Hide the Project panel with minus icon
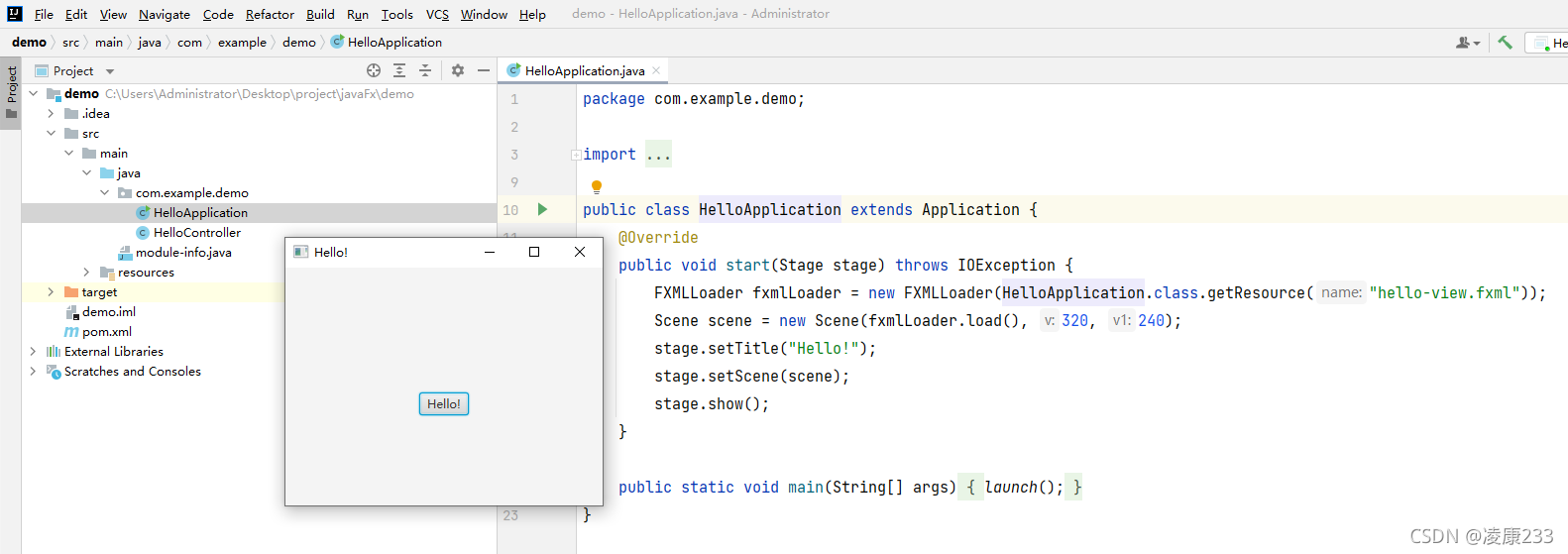Screen dimensions: 1568x554 (484, 70)
